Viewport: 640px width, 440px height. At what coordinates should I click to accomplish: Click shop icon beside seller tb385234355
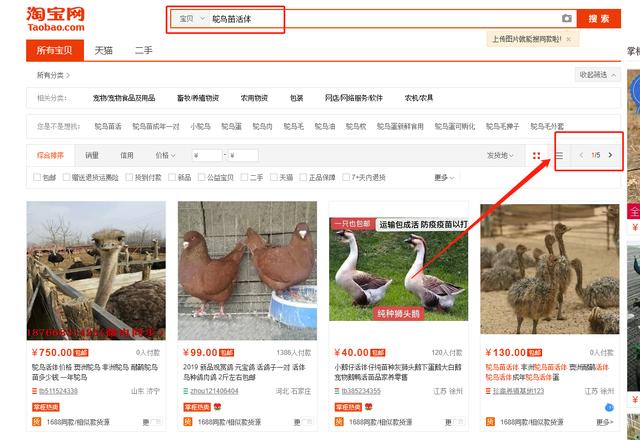[x=337, y=391]
